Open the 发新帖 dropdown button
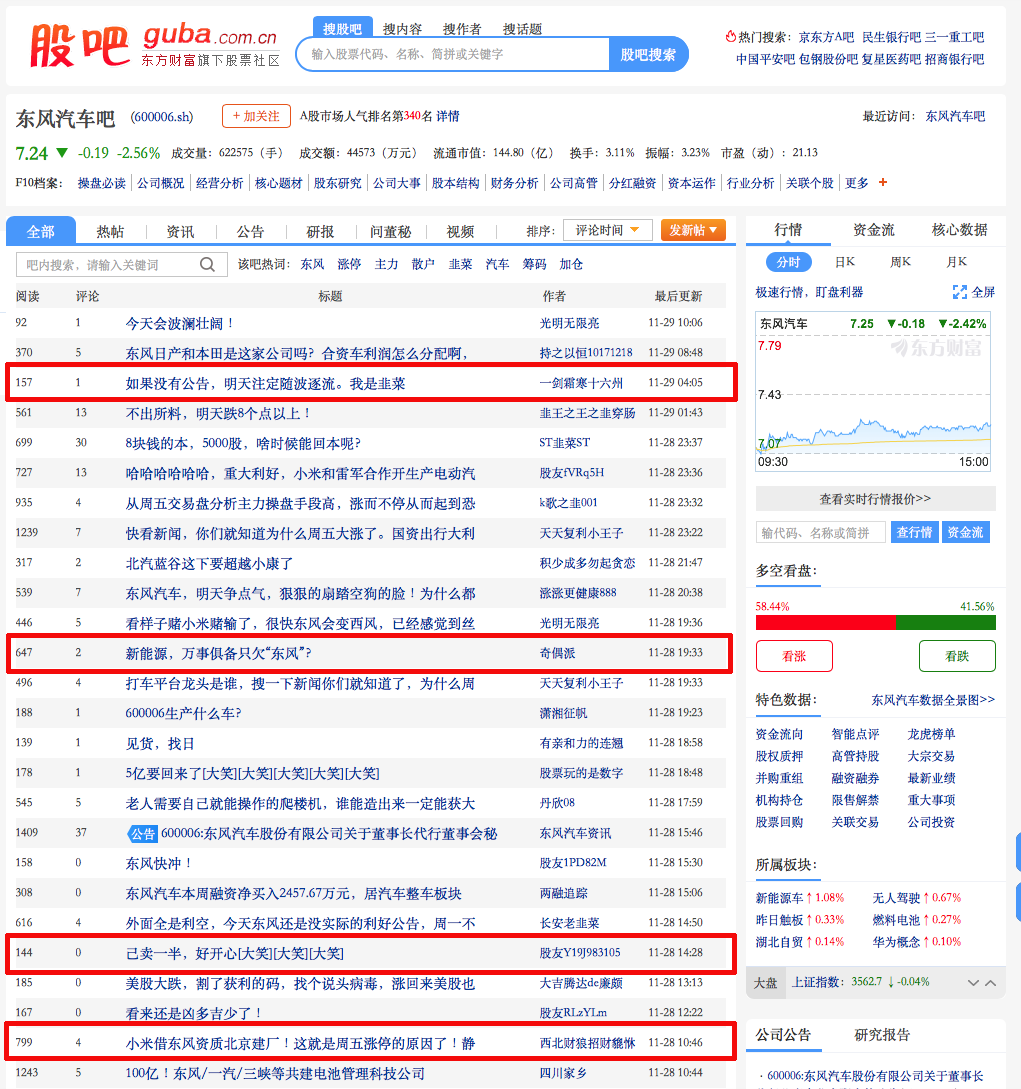 (x=693, y=230)
